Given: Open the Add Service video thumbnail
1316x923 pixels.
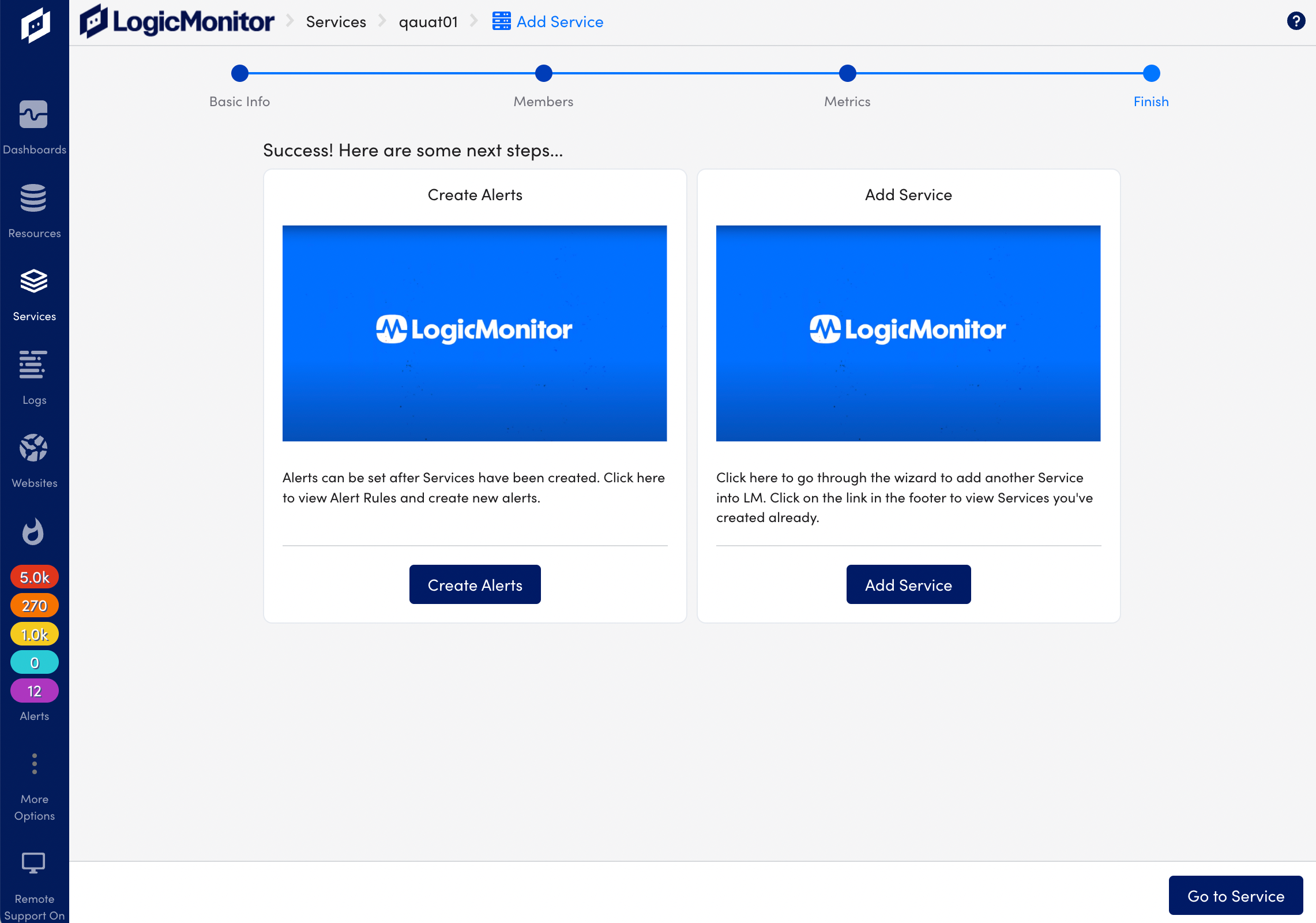Looking at the screenshot, I should coord(908,333).
